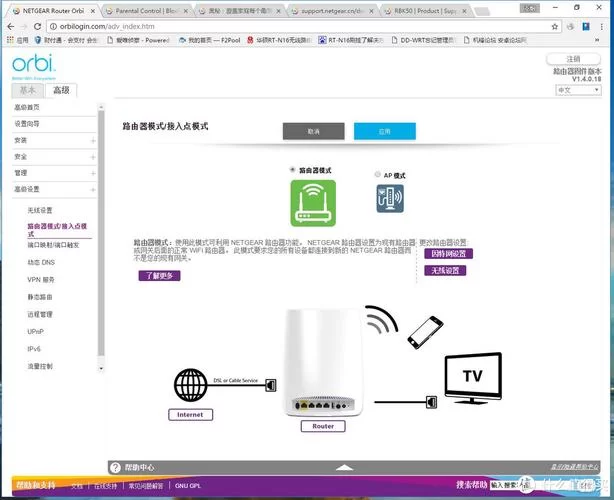Show more bookmarks via overflow chevron
This screenshot has width=614, height=500.
597,40
